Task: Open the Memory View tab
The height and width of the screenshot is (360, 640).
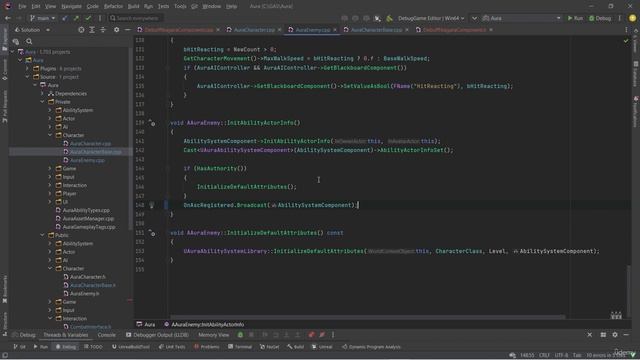Action: 213,335
